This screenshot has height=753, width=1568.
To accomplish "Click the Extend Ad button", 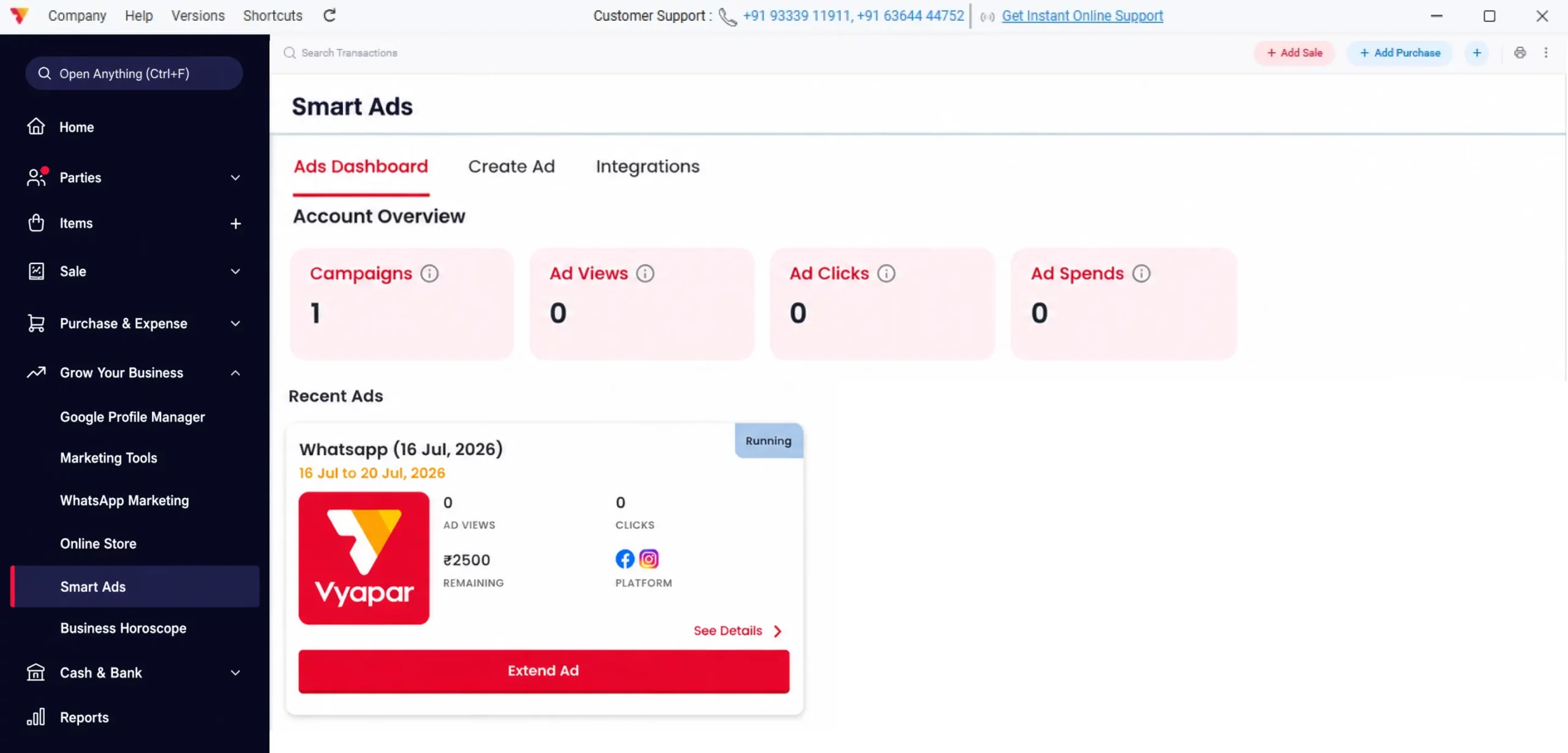I will tap(544, 671).
